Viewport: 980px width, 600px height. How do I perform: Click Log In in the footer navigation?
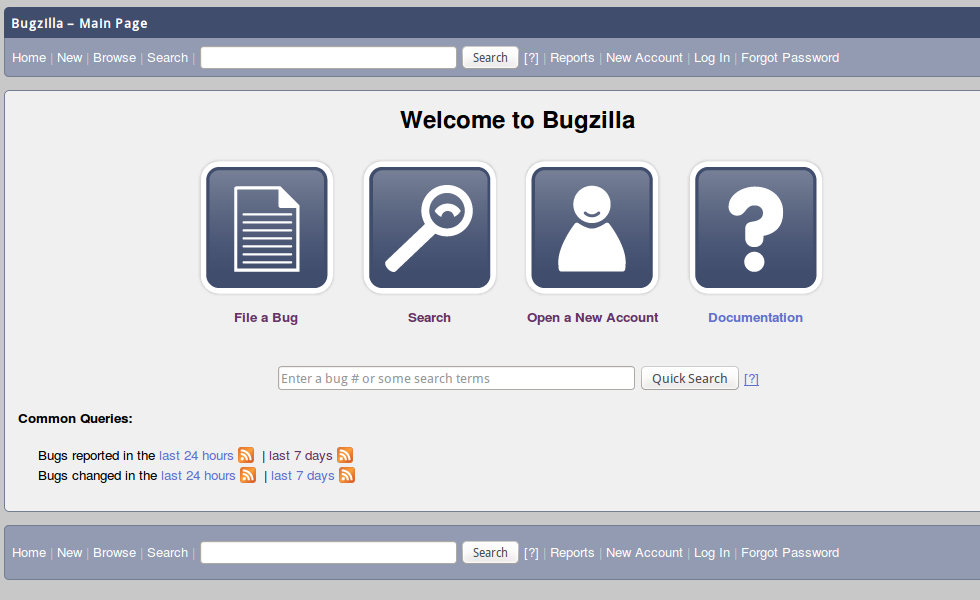pos(712,552)
